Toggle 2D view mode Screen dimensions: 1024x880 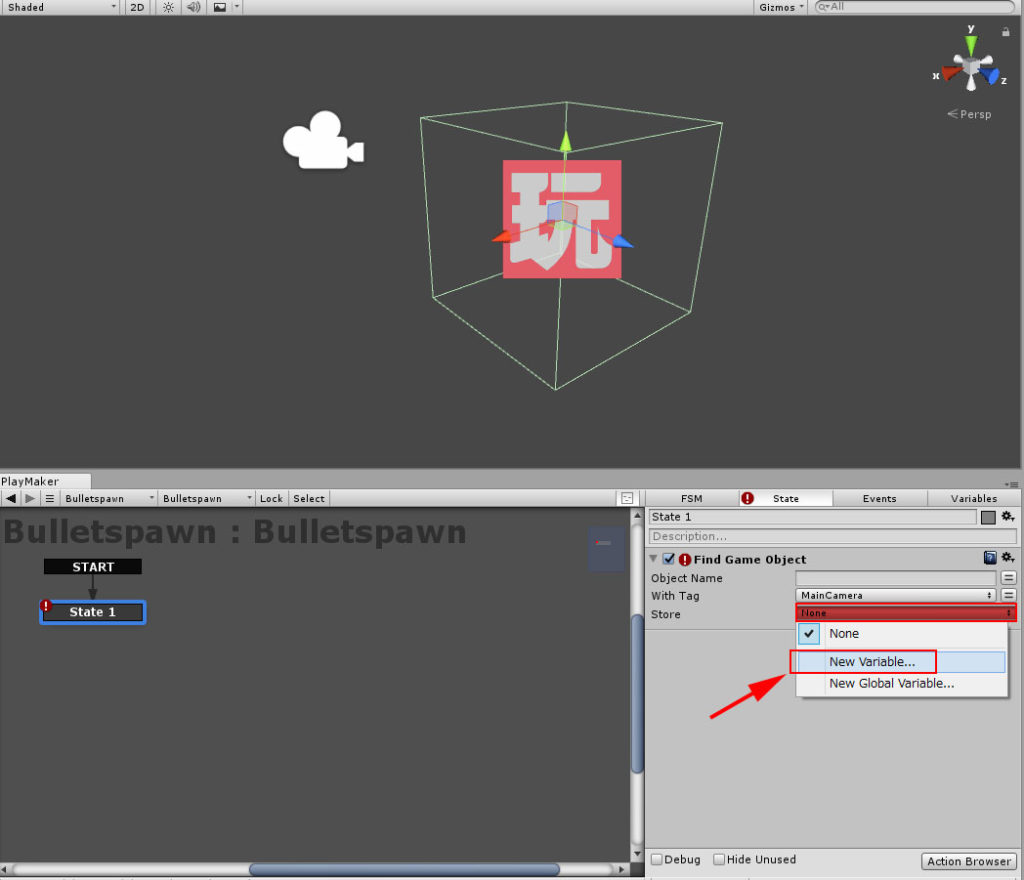[136, 7]
